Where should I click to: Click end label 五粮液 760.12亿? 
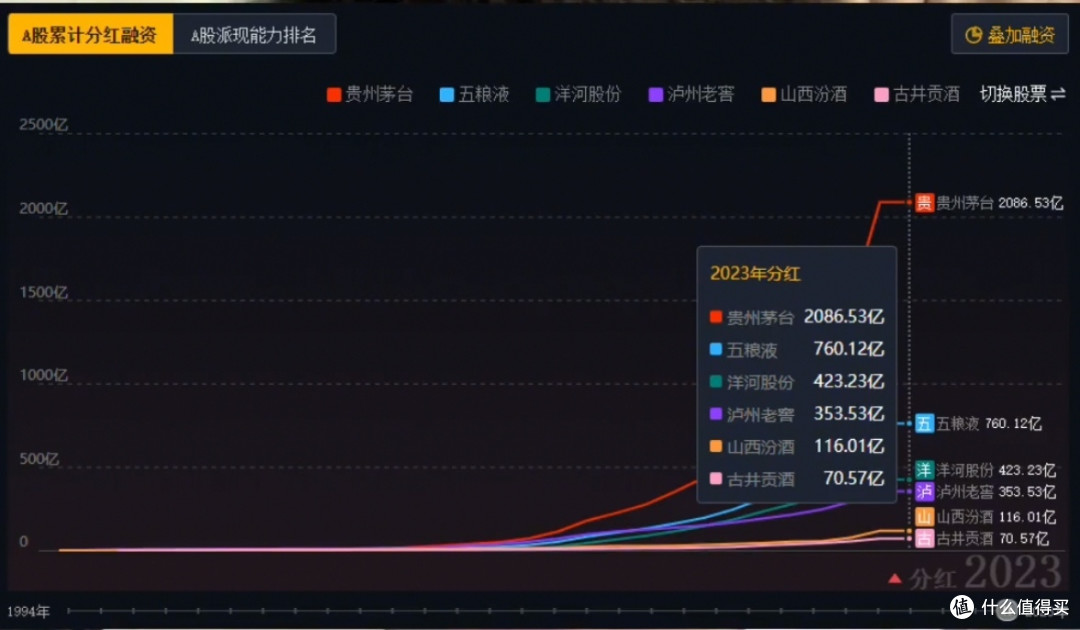click(989, 423)
